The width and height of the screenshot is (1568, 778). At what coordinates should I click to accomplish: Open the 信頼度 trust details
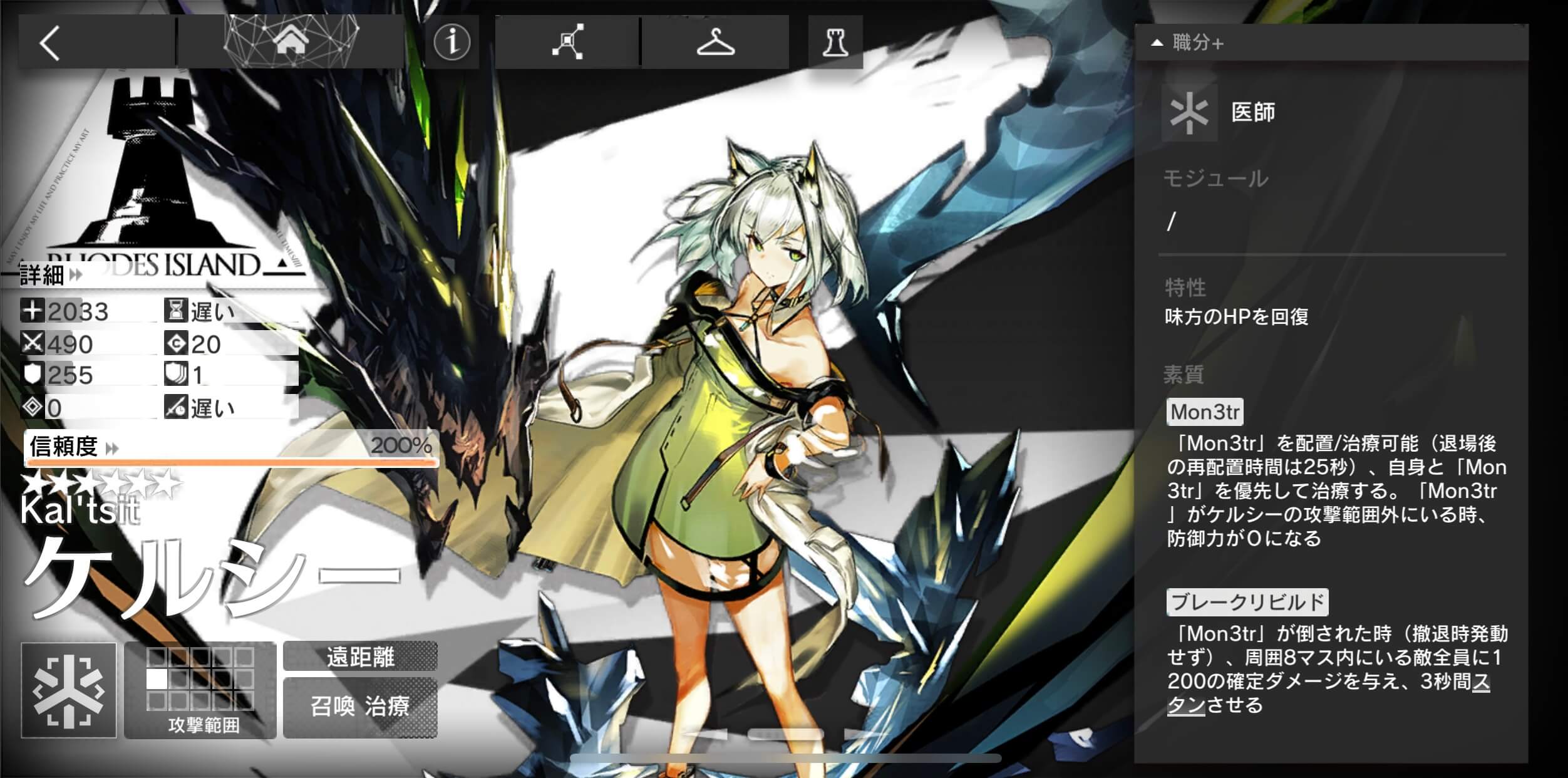(x=74, y=447)
